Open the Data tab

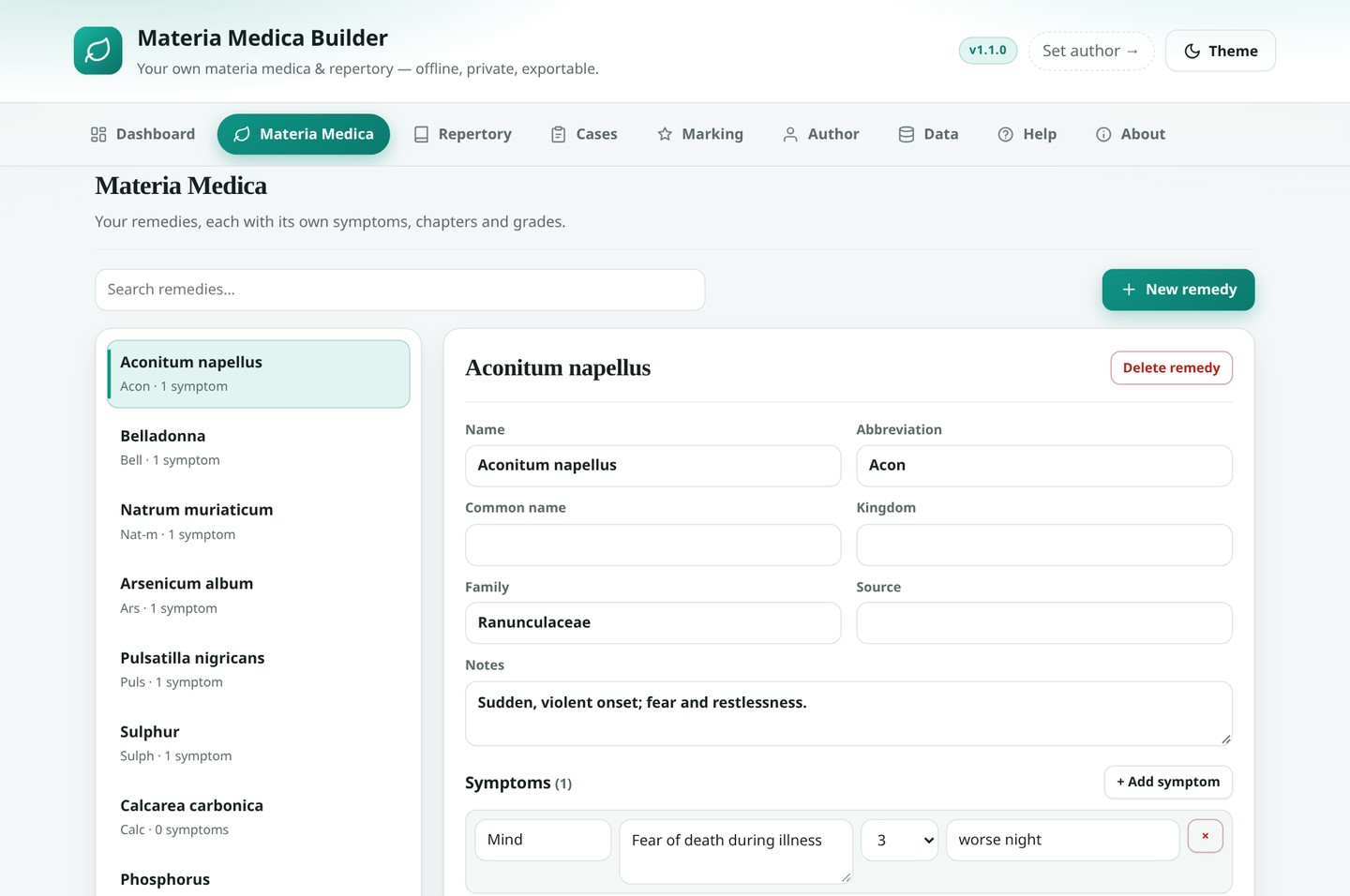tap(929, 135)
